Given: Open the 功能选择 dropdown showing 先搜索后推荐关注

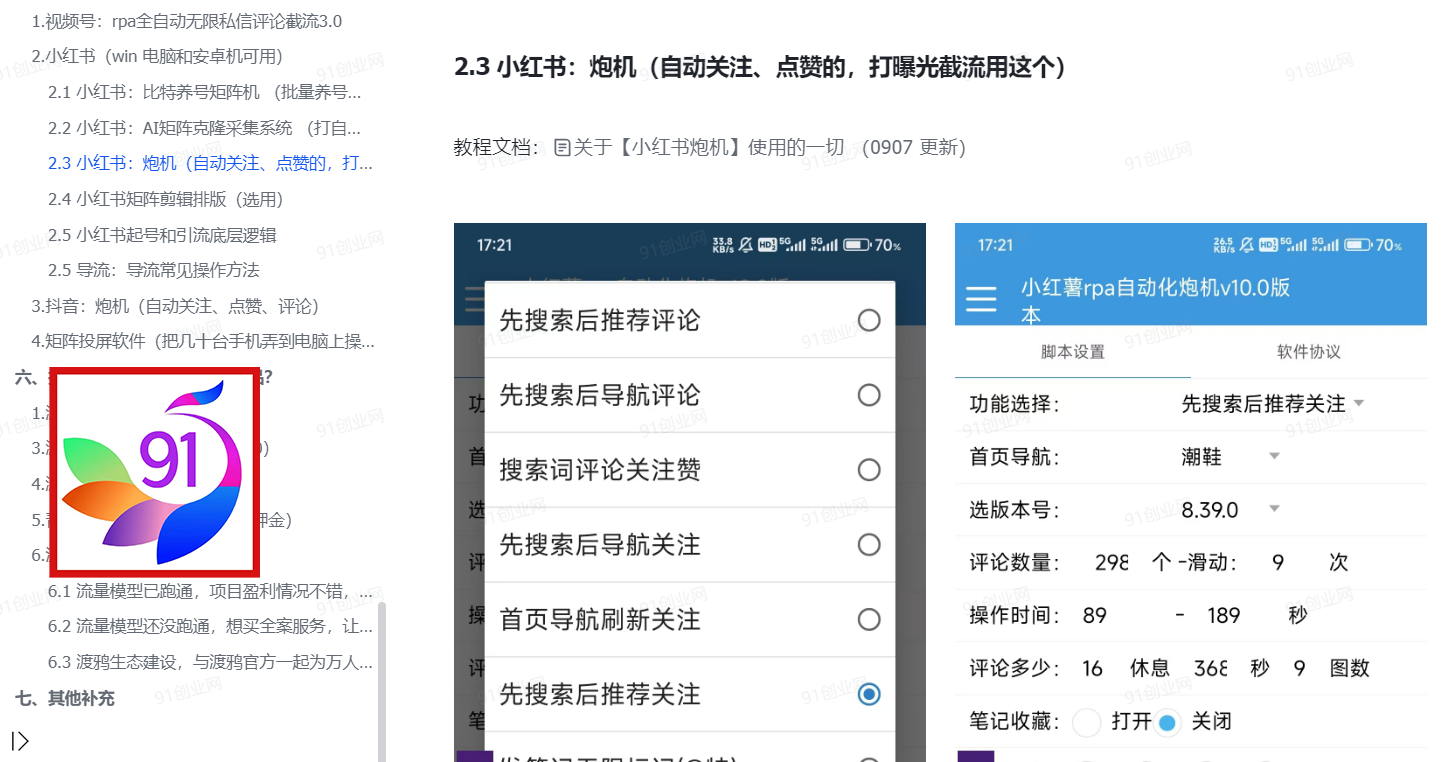Looking at the screenshot, I should (1273, 404).
